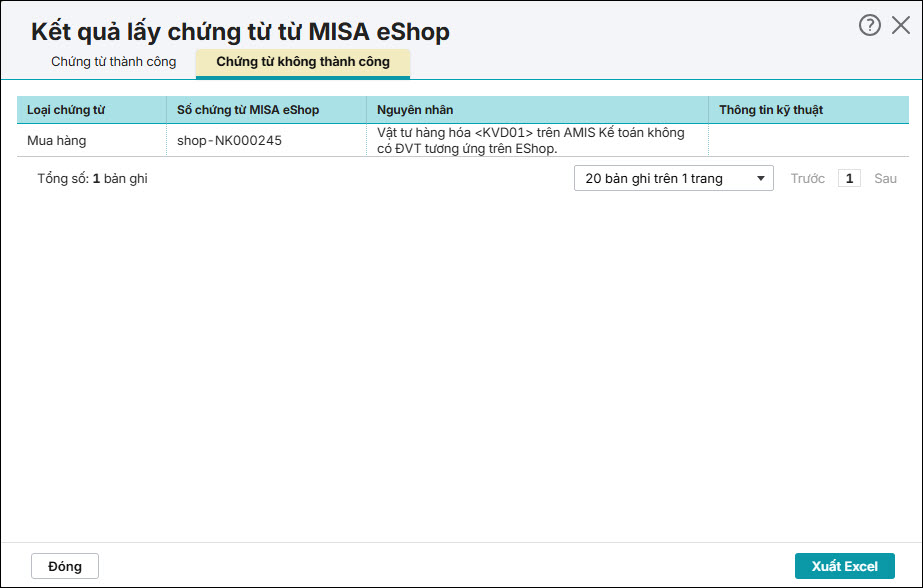Click the Kết quả lấy chứng từ title
The width and height of the screenshot is (923, 588).
point(240,31)
